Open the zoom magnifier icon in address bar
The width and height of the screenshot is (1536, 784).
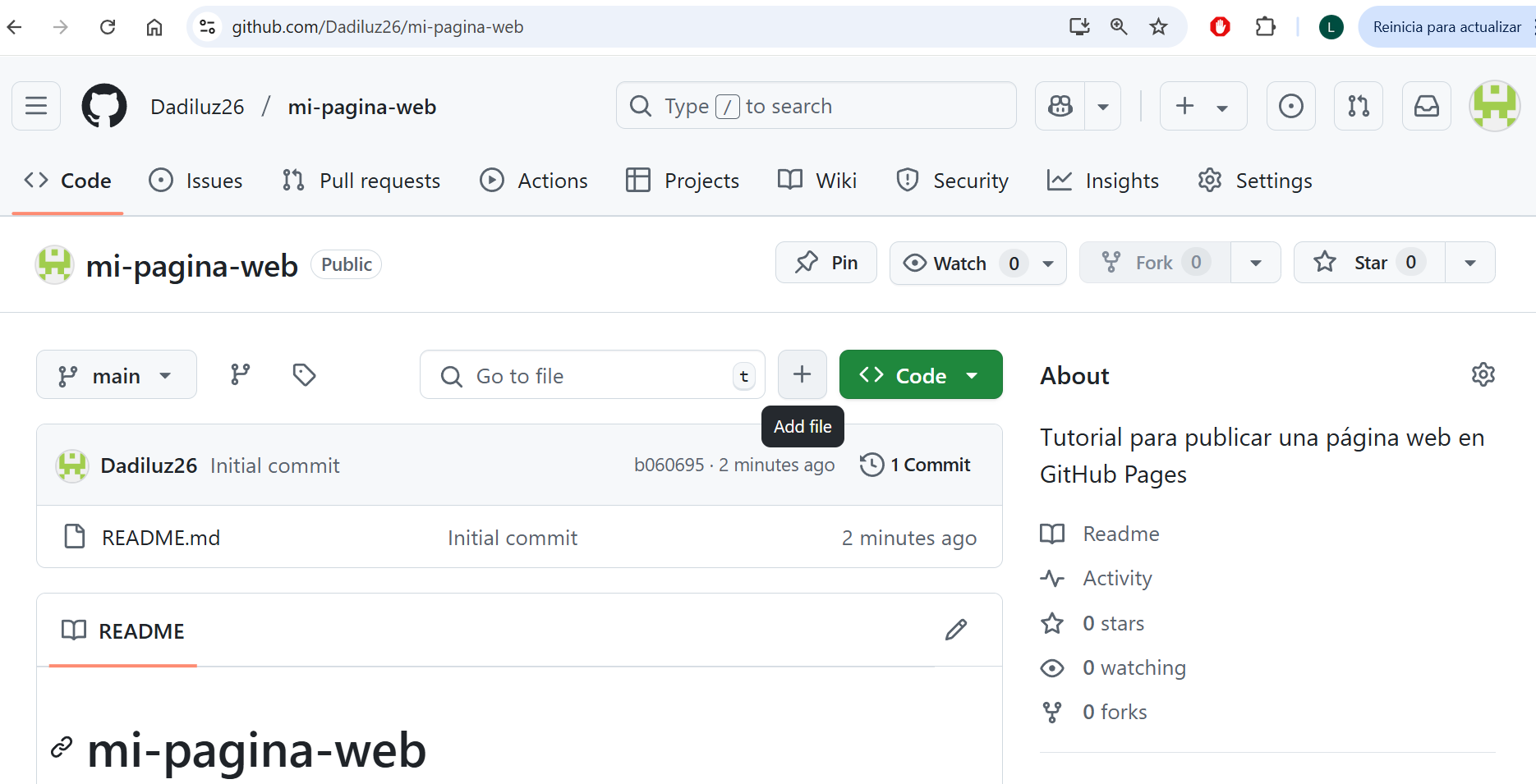(x=1119, y=27)
